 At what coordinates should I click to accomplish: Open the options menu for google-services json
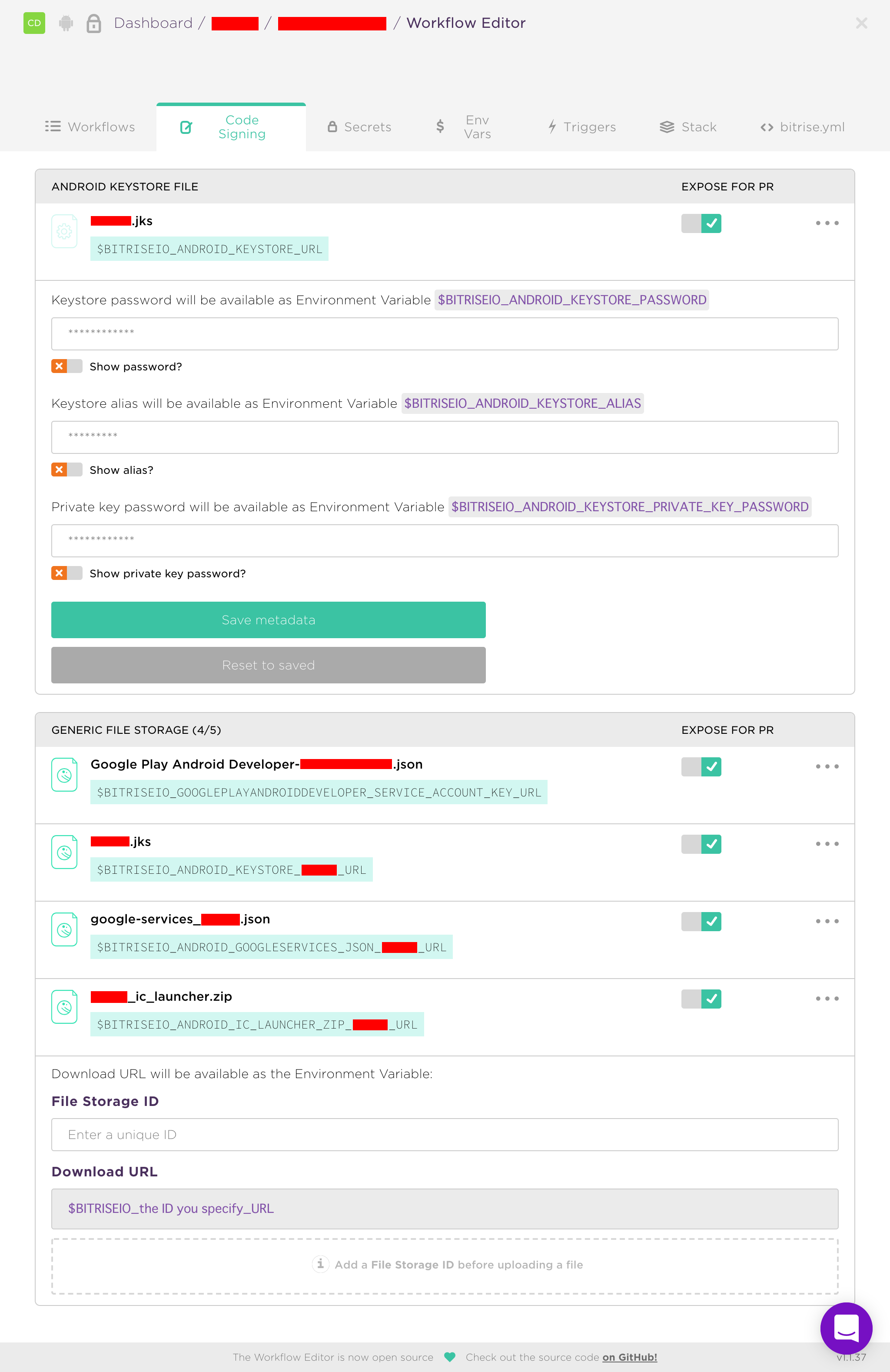[827, 921]
